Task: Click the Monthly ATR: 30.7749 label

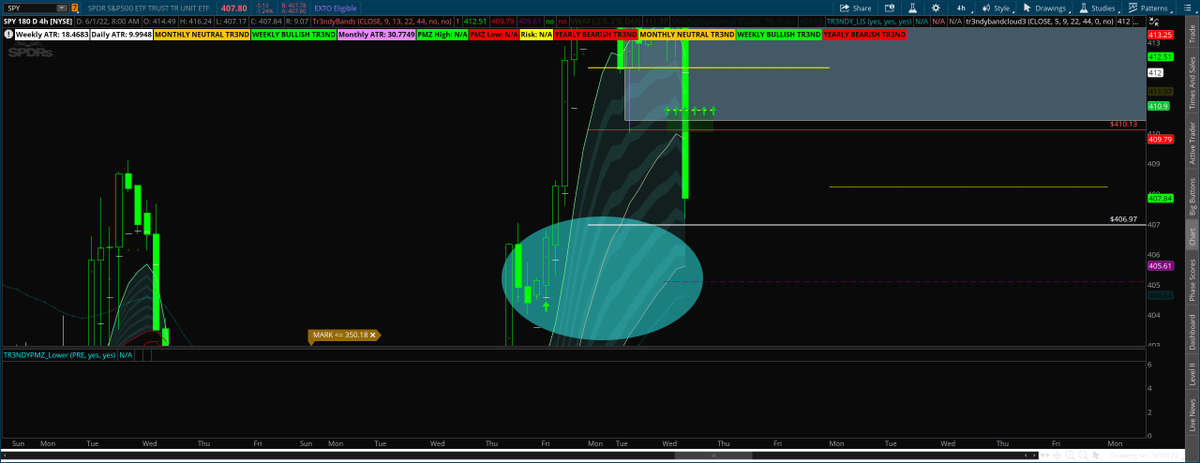Action: [376, 34]
